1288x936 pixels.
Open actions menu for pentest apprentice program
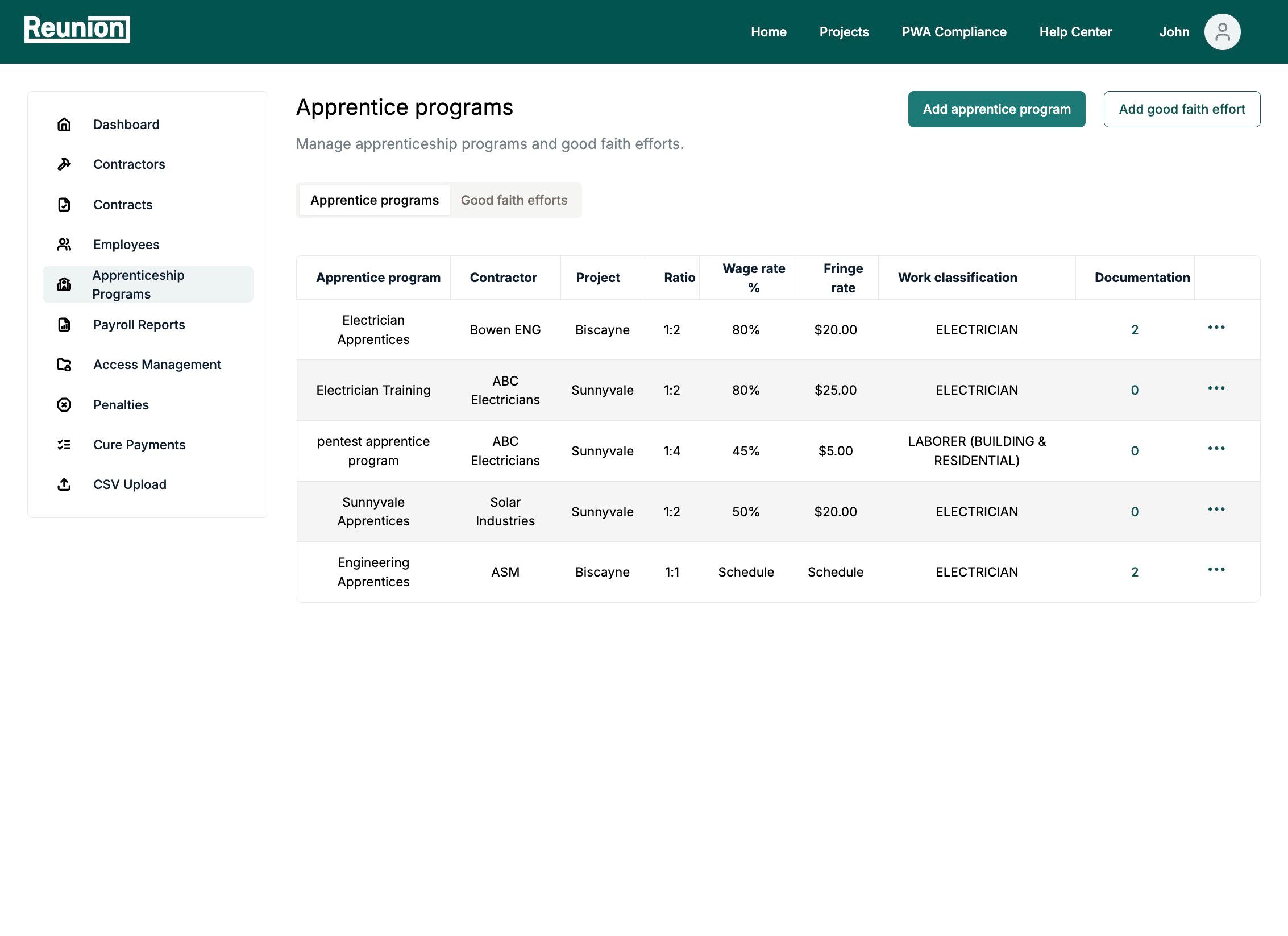(x=1216, y=449)
